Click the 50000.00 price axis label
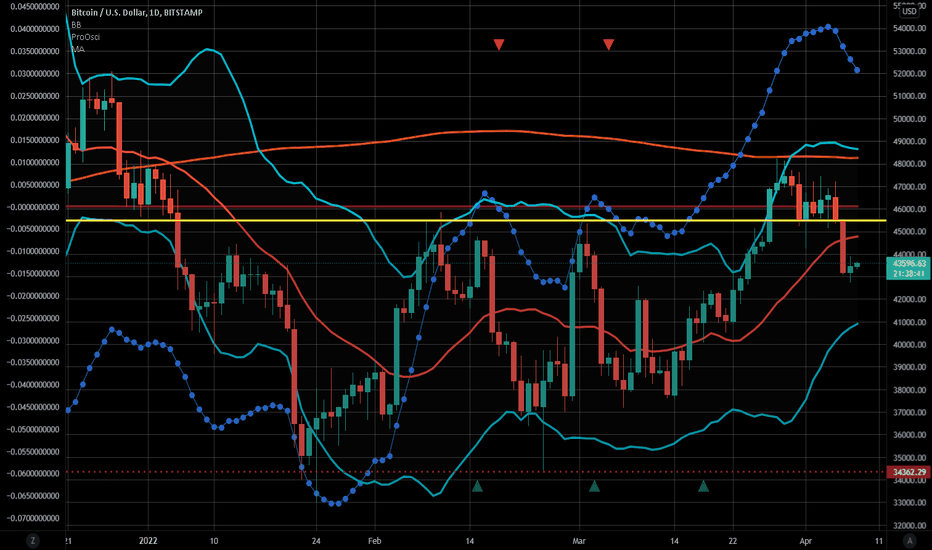This screenshot has width=932, height=550. pos(909,119)
